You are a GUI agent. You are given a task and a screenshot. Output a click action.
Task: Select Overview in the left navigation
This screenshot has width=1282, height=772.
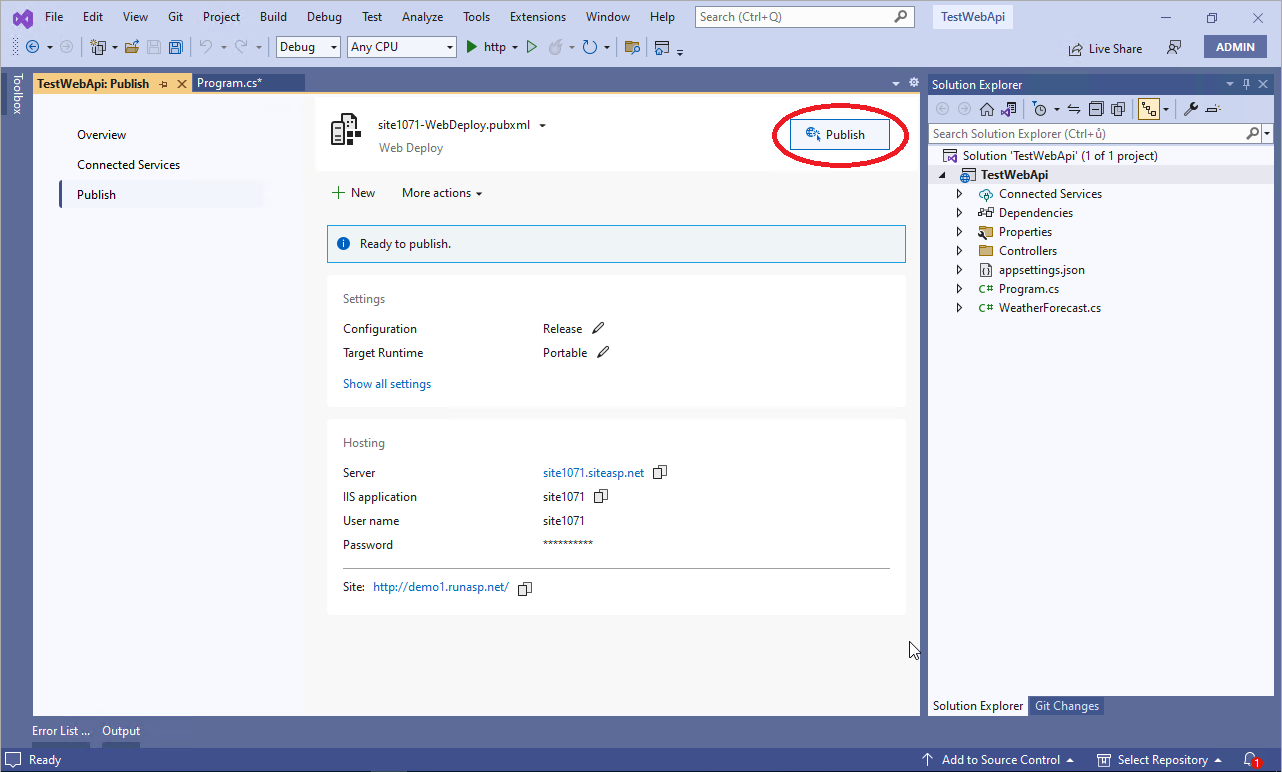pyautogui.click(x=102, y=135)
